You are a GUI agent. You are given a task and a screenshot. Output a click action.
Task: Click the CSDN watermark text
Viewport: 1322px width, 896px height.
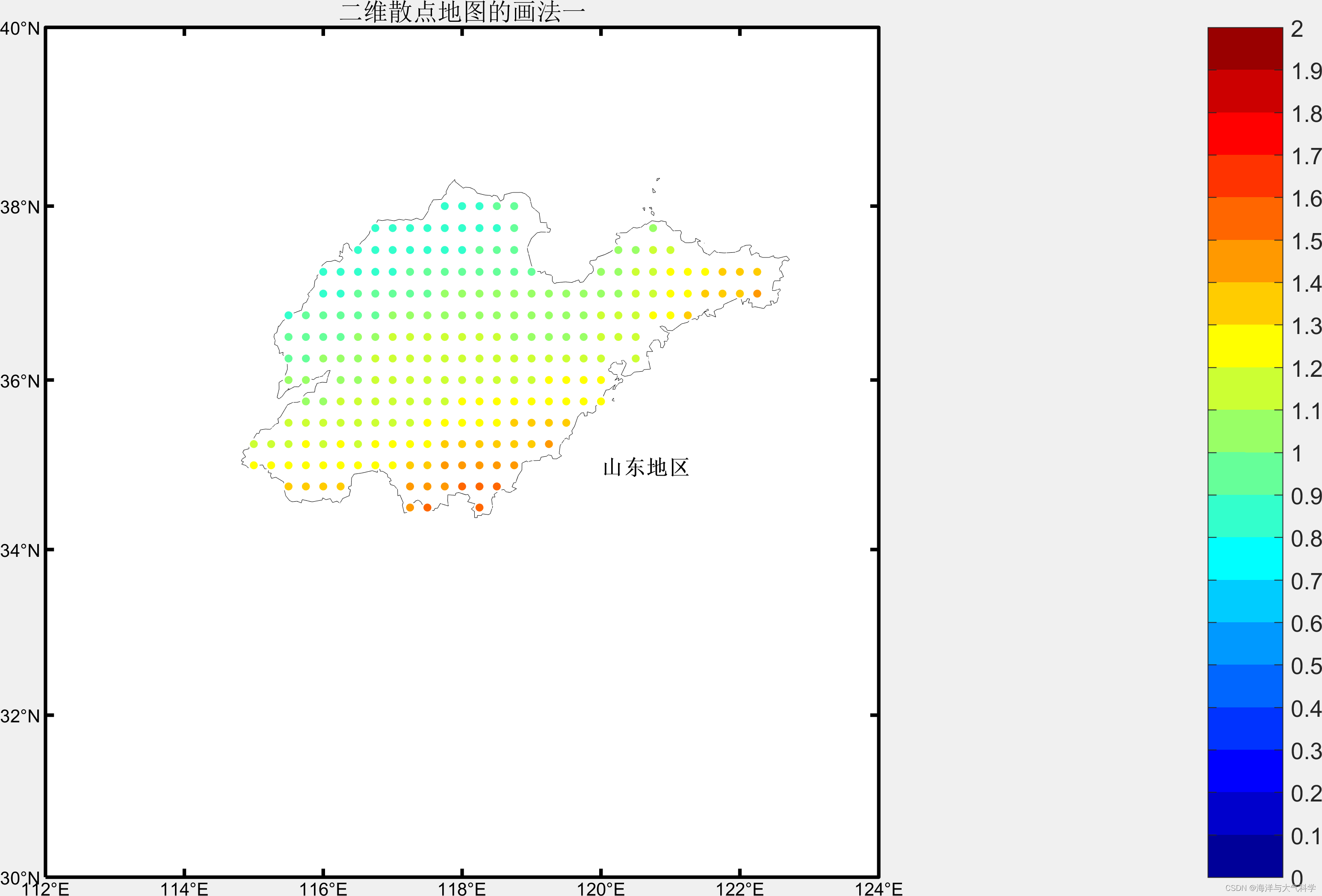pos(1270,888)
